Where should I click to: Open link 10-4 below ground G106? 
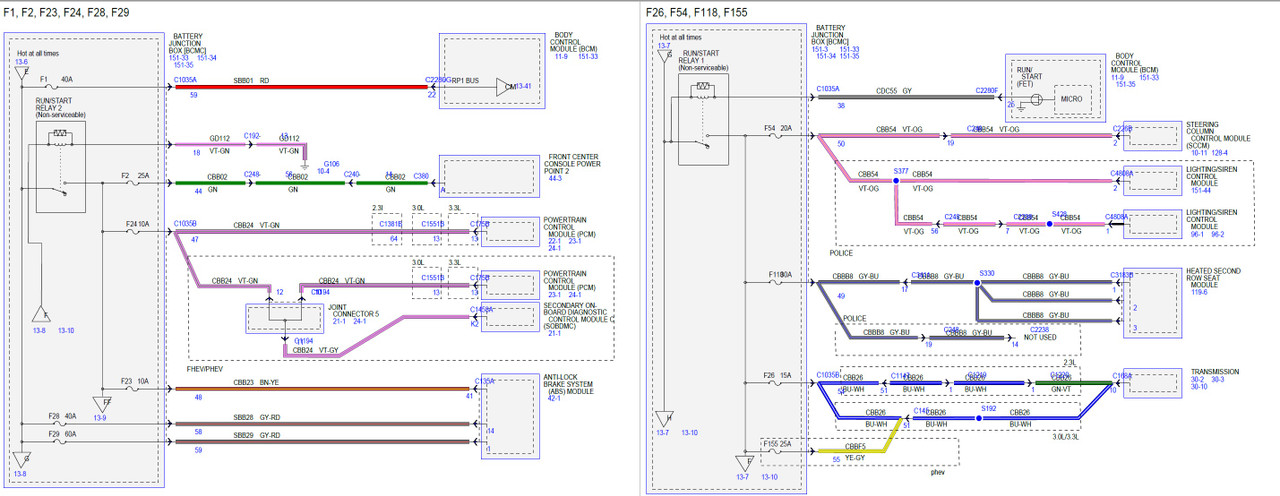click(323, 171)
